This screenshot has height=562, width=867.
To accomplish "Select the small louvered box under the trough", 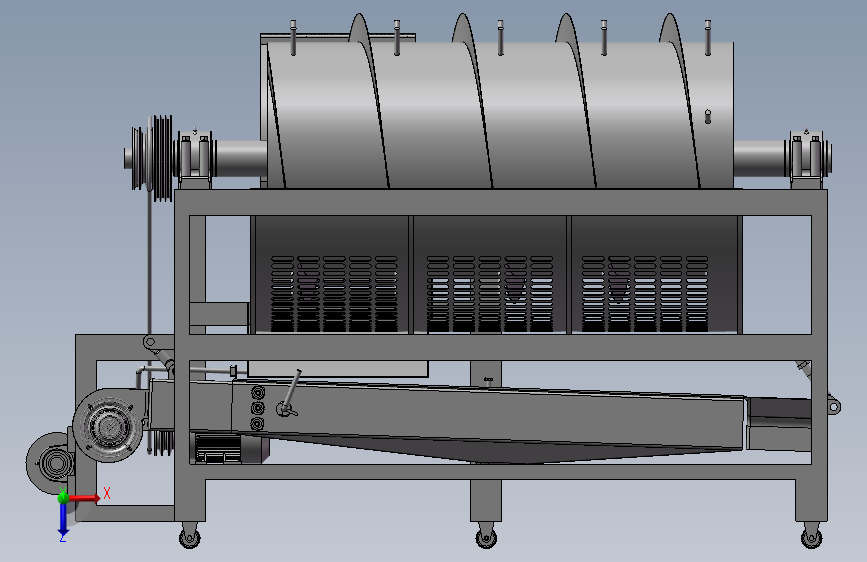I will coord(218,448).
